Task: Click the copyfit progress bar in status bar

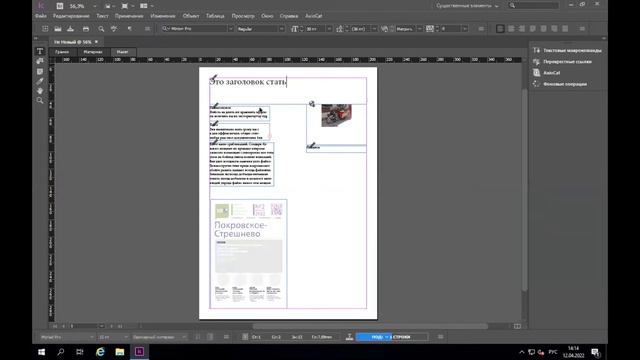Action: coord(392,337)
